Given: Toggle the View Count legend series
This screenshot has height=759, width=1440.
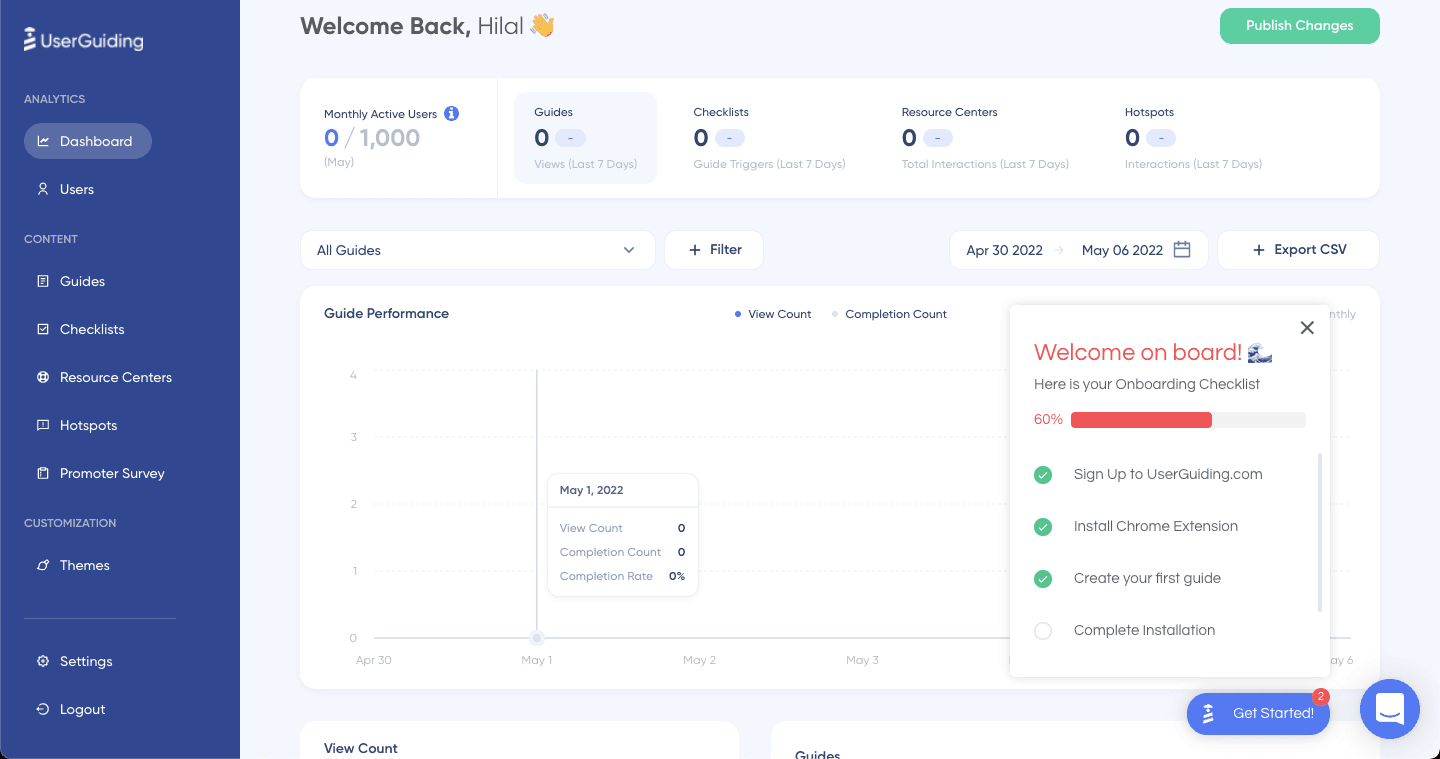Looking at the screenshot, I should [x=773, y=314].
